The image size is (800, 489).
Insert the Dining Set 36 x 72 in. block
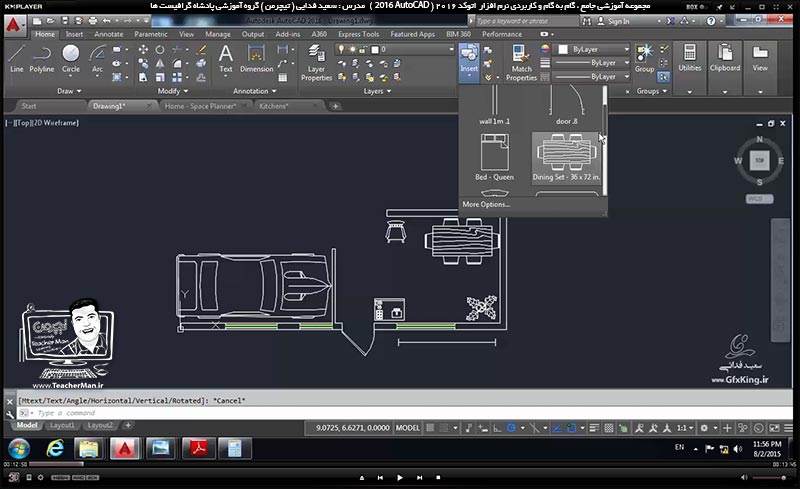click(566, 157)
